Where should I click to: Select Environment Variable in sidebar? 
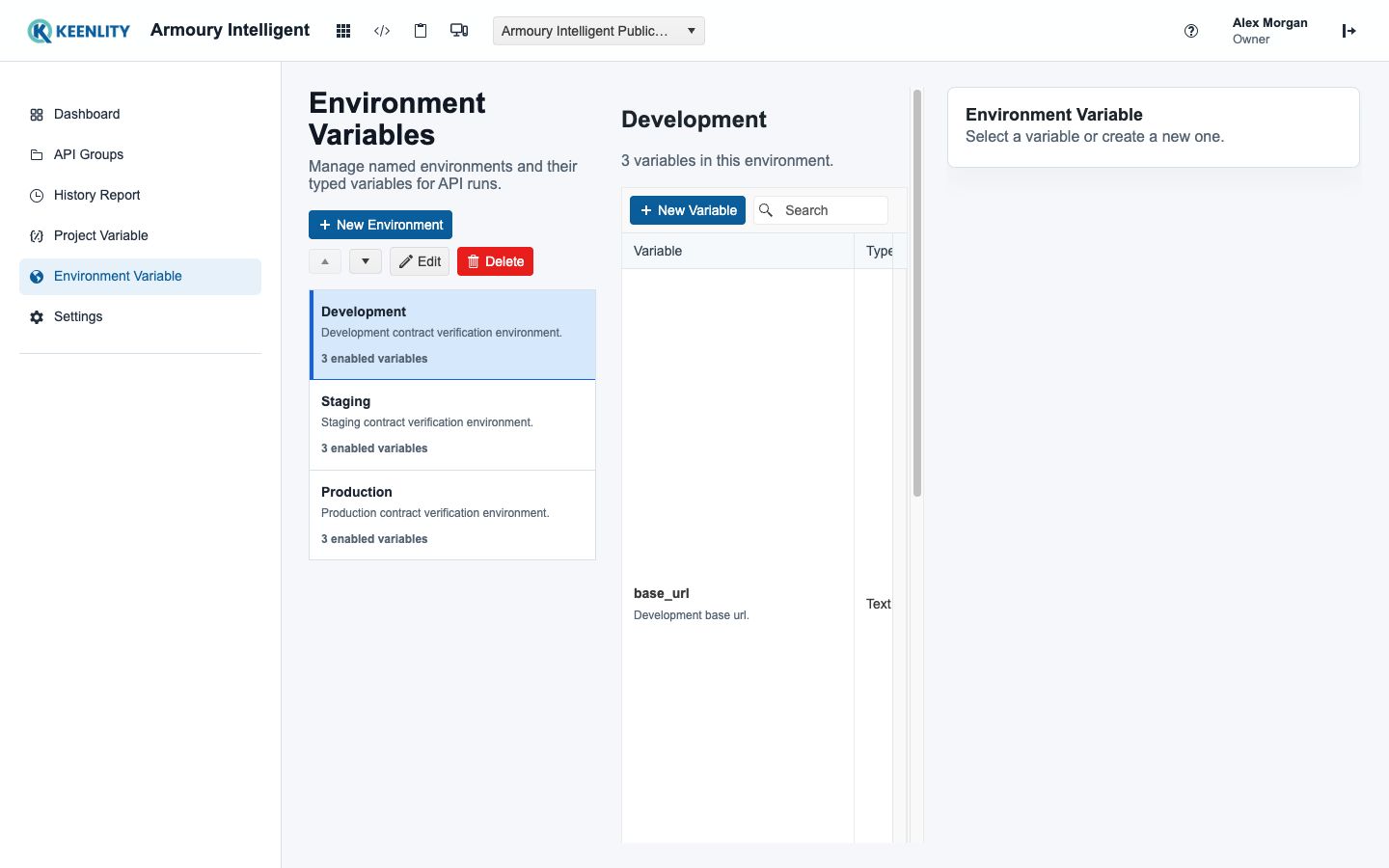click(x=140, y=276)
